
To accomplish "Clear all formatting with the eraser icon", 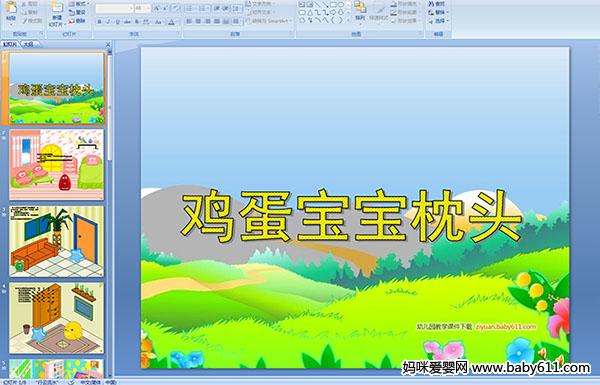I will 176,8.
